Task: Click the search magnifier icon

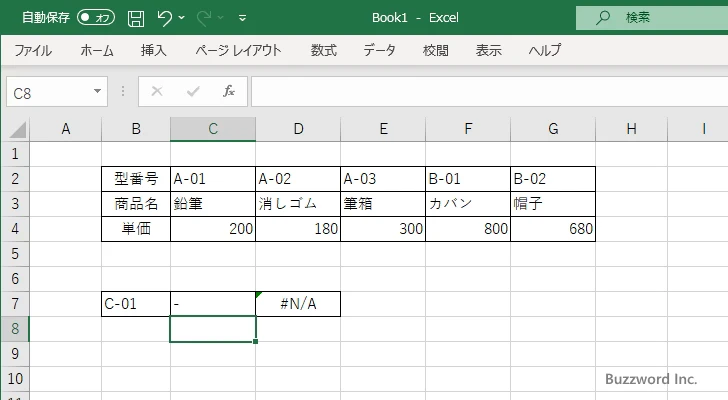Action: pyautogui.click(x=603, y=18)
